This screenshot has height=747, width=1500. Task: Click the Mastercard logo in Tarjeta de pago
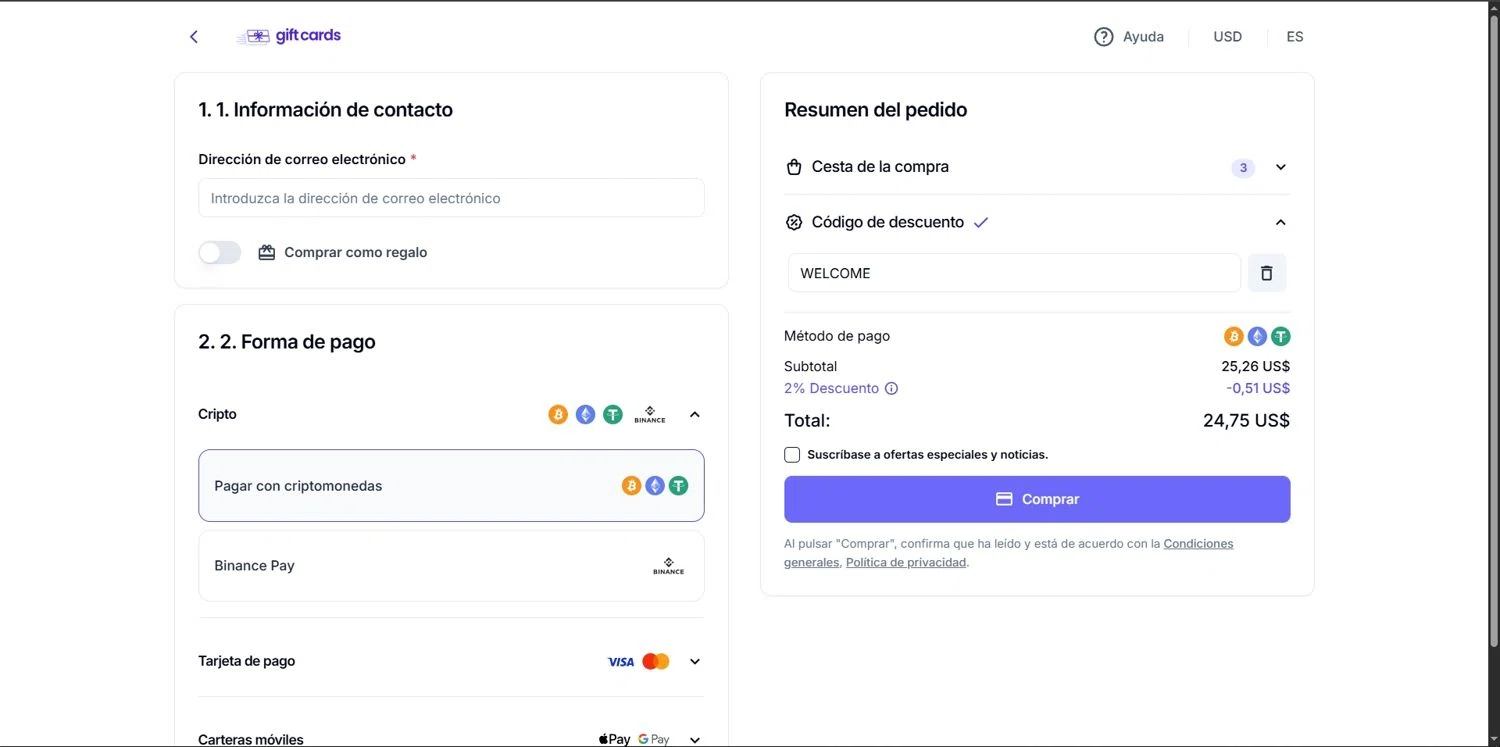tap(656, 661)
